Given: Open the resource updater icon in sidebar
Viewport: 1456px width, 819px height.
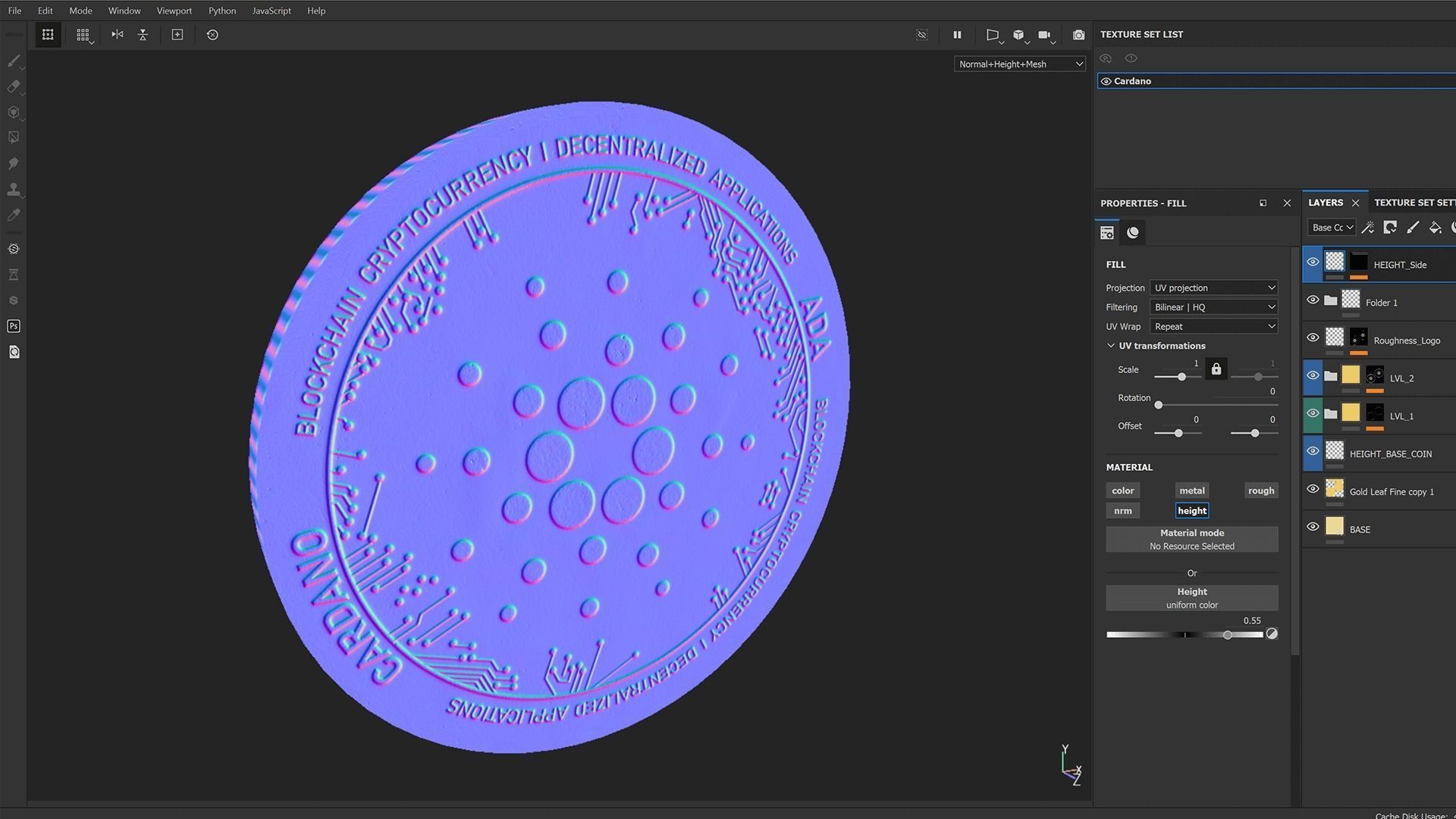Looking at the screenshot, I should click(x=14, y=352).
